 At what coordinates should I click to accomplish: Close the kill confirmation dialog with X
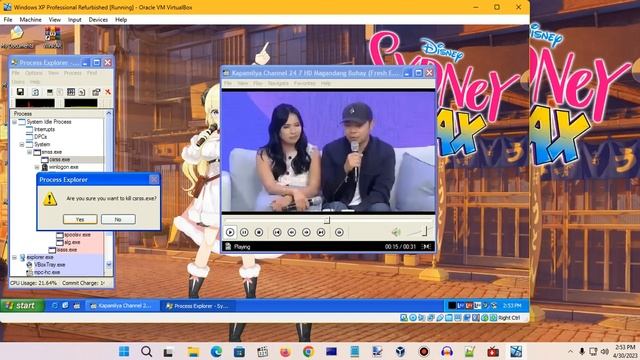(x=154, y=180)
